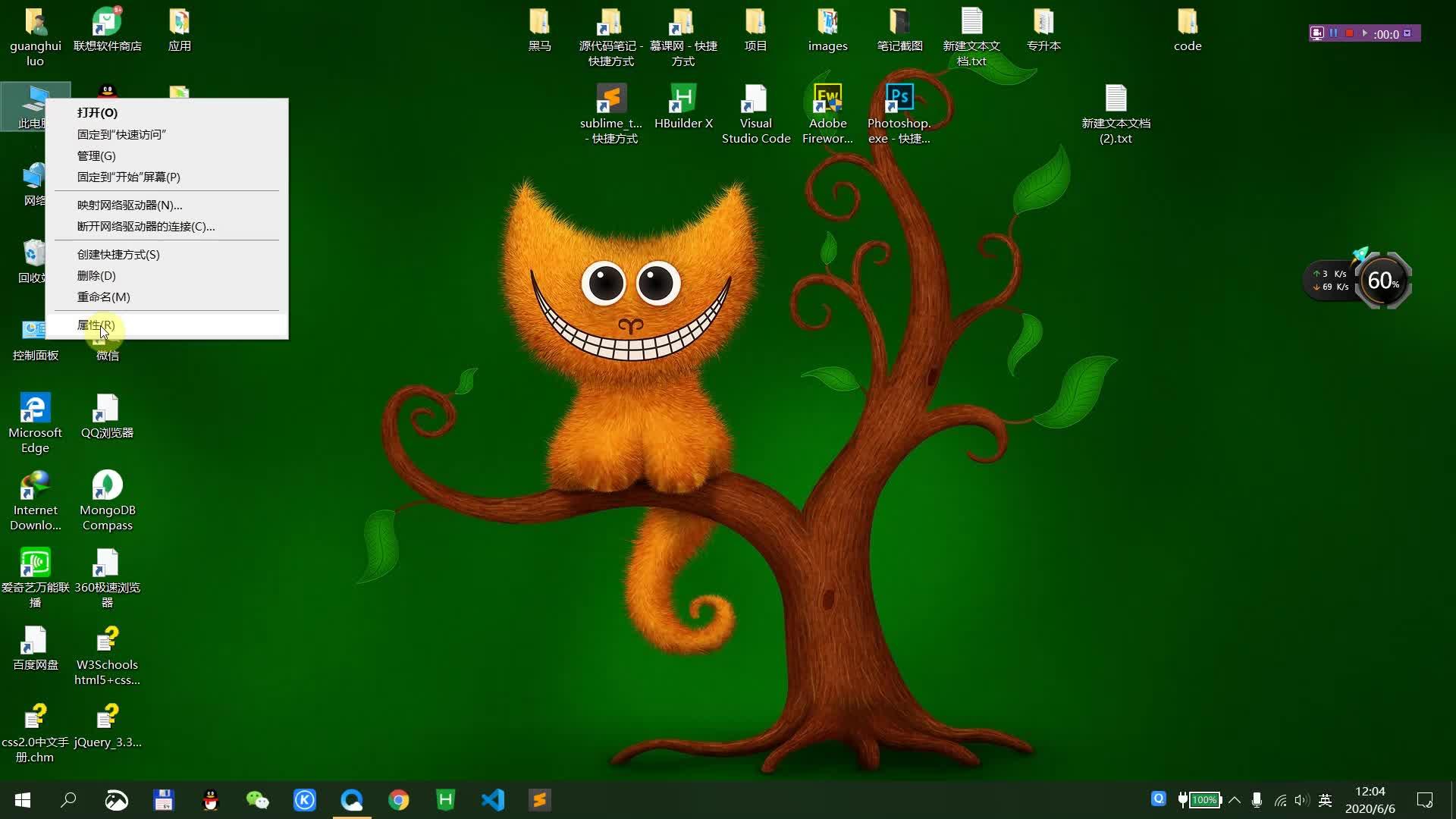This screenshot has height=819, width=1456.
Task: Open taskbar search magnifier
Action: click(x=69, y=800)
